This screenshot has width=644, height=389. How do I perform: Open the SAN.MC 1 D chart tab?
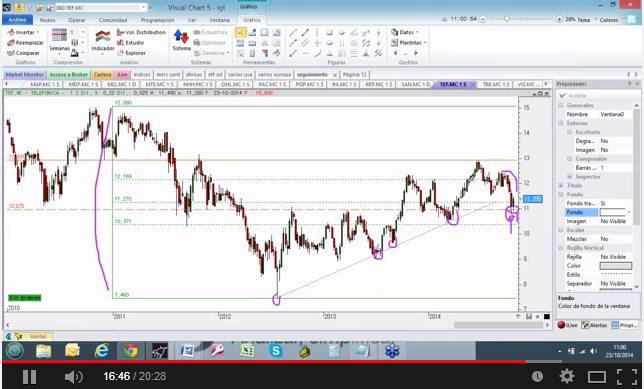coord(415,84)
